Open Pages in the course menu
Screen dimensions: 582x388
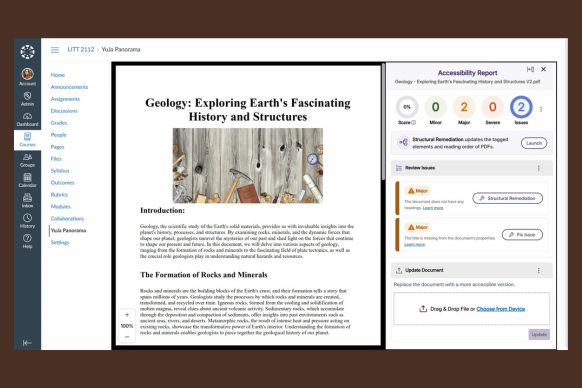click(x=58, y=147)
